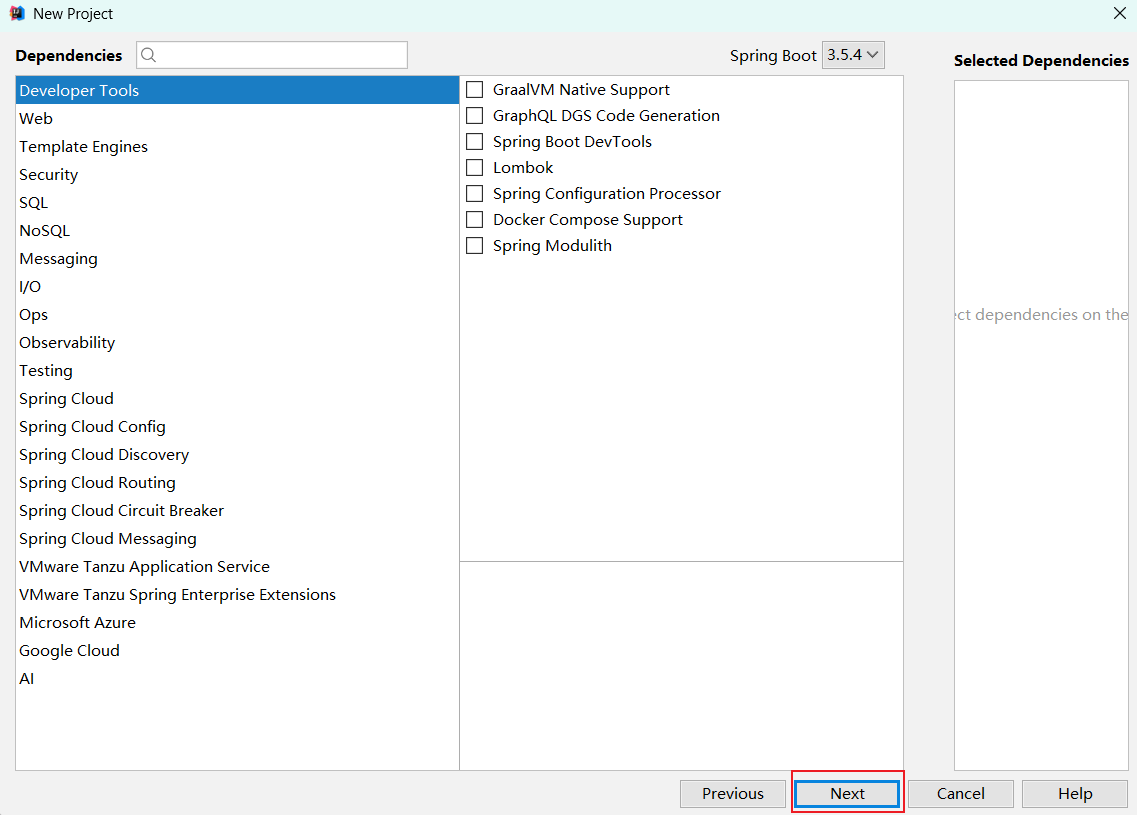Open the NoSQL category
This screenshot has height=815, width=1137.
pos(237,231)
